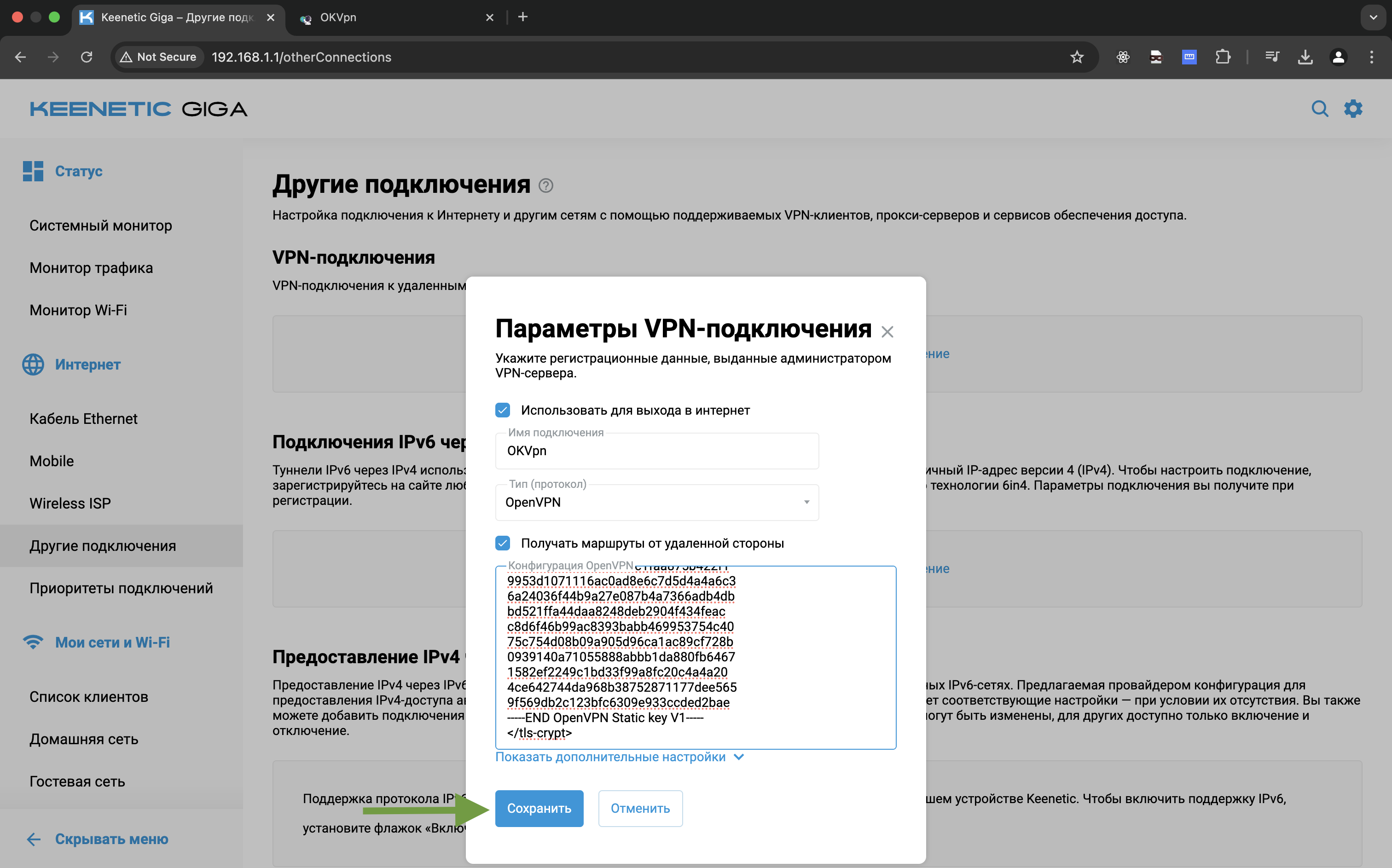Uncheck Получать маршруты от удаленной стороны
Screen dimensions: 1392x868
point(503,543)
